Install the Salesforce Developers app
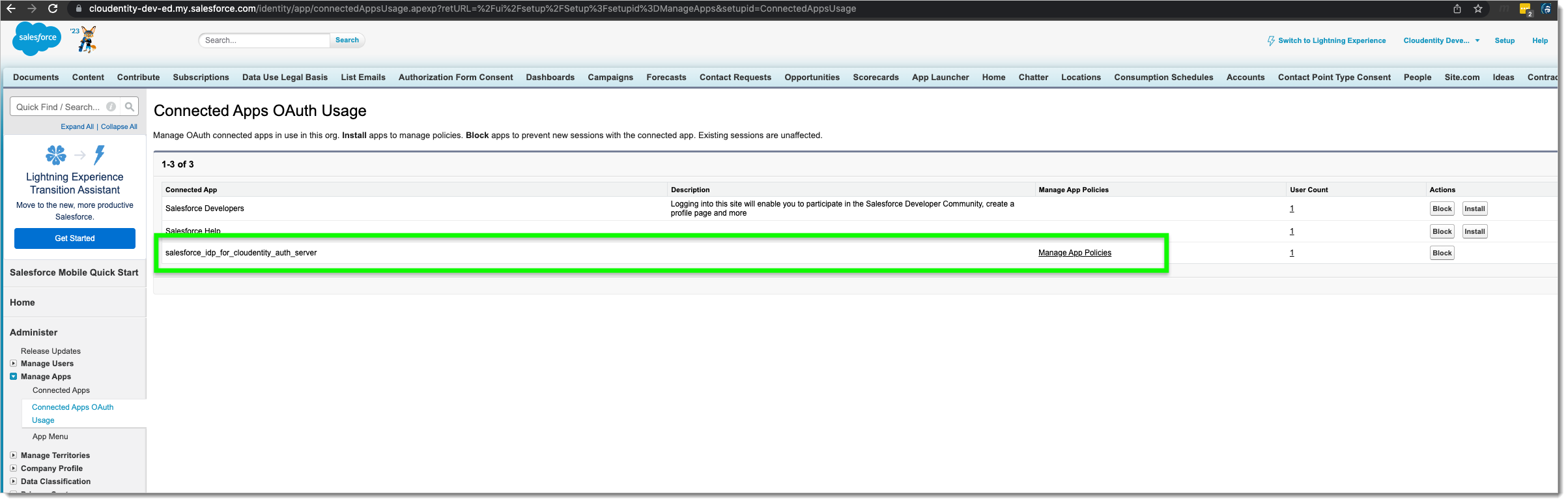 pyautogui.click(x=1475, y=208)
